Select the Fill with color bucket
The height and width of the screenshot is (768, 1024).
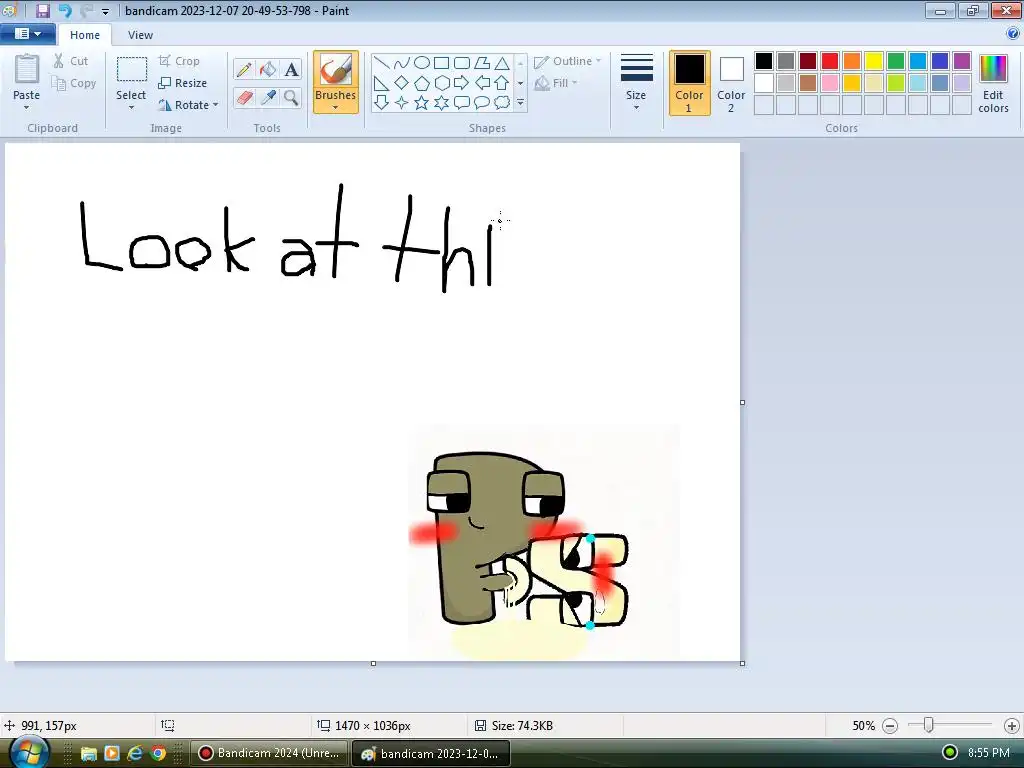click(x=268, y=69)
